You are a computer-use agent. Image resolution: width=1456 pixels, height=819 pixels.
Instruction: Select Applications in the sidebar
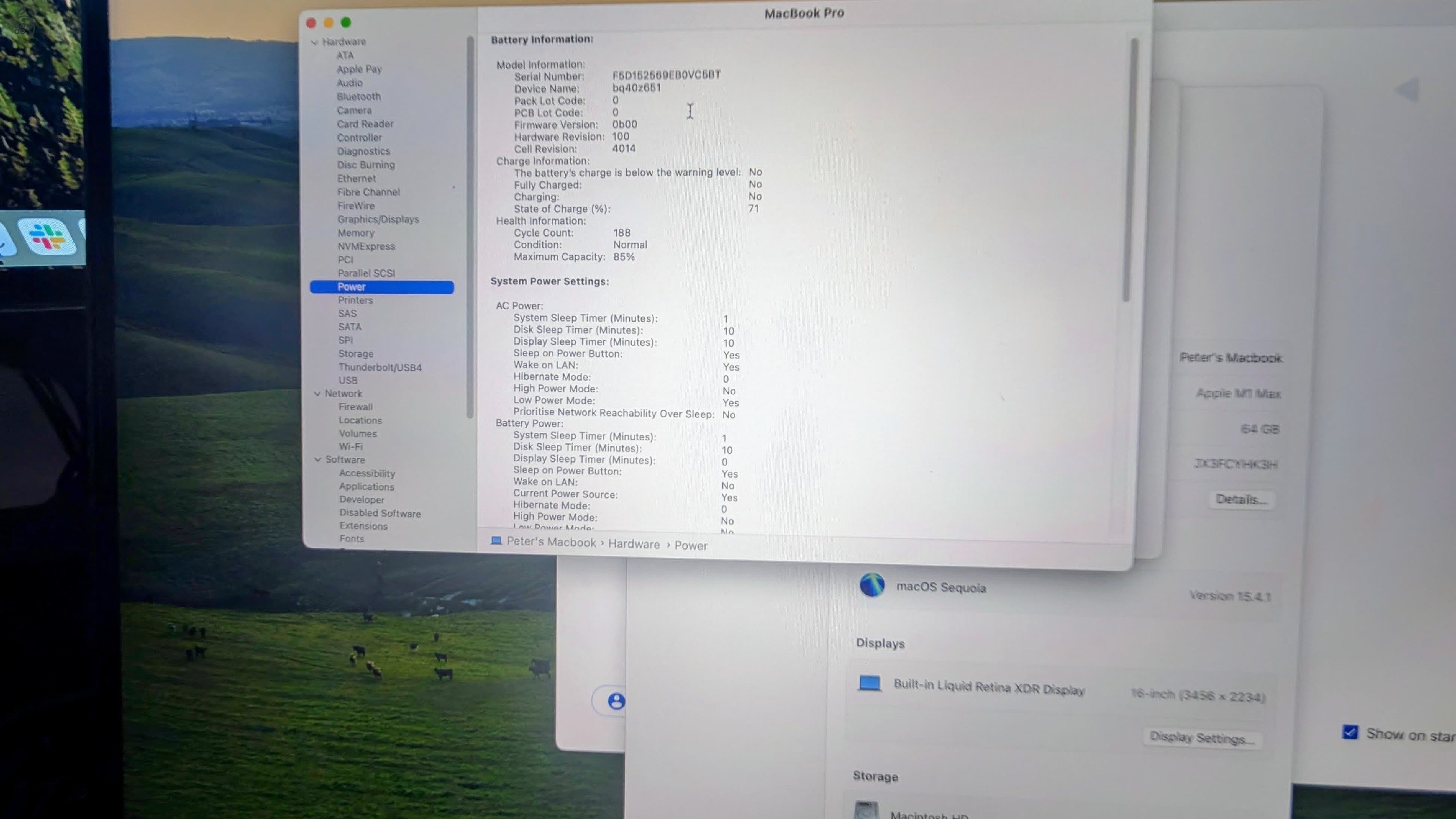tap(366, 486)
